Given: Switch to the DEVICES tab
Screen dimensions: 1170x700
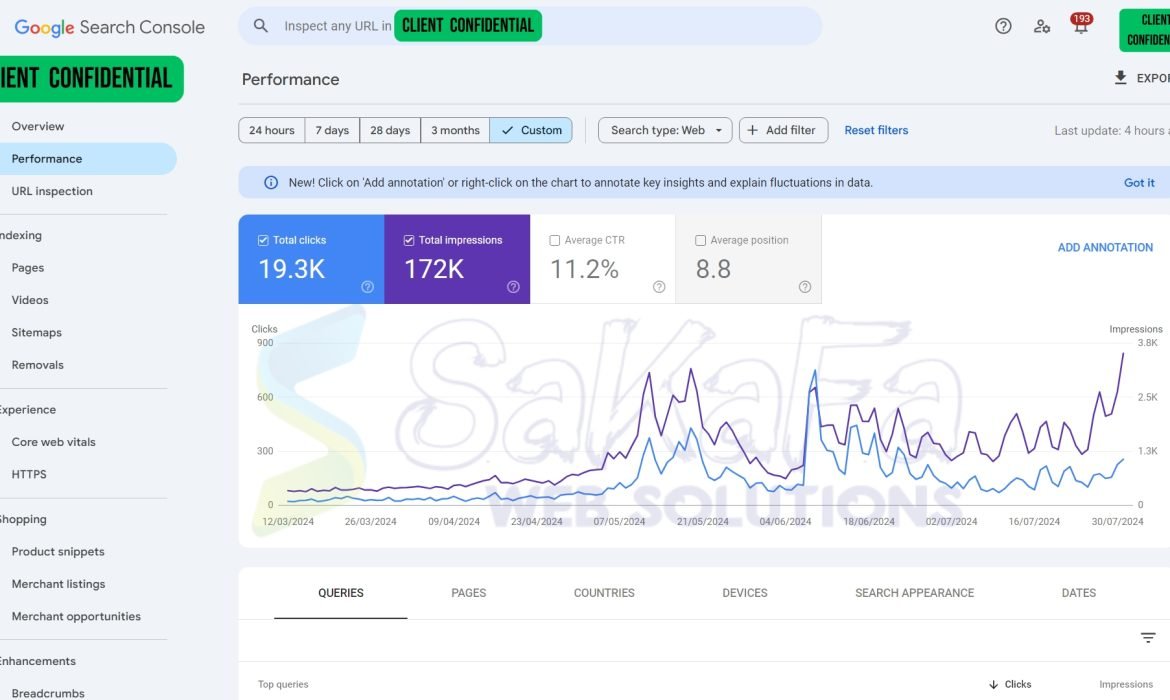Looking at the screenshot, I should [745, 593].
